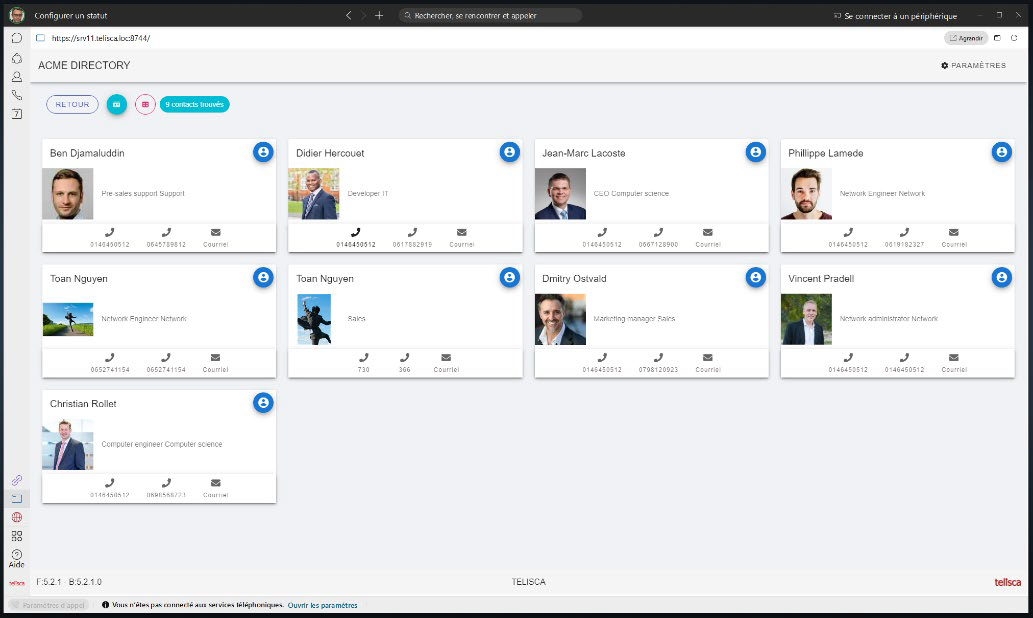Open the Messaging chat bubble in the sidebar
The height and width of the screenshot is (618, 1033).
pyautogui.click(x=17, y=38)
